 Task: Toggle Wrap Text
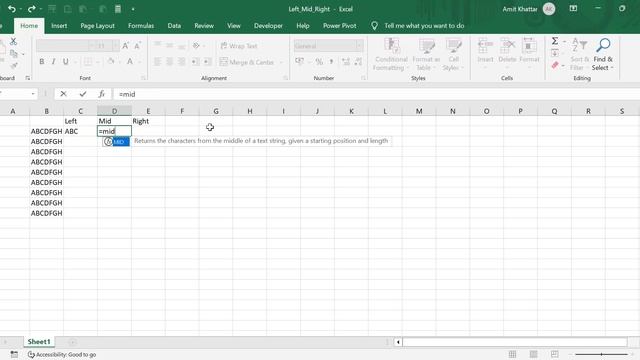(x=239, y=46)
